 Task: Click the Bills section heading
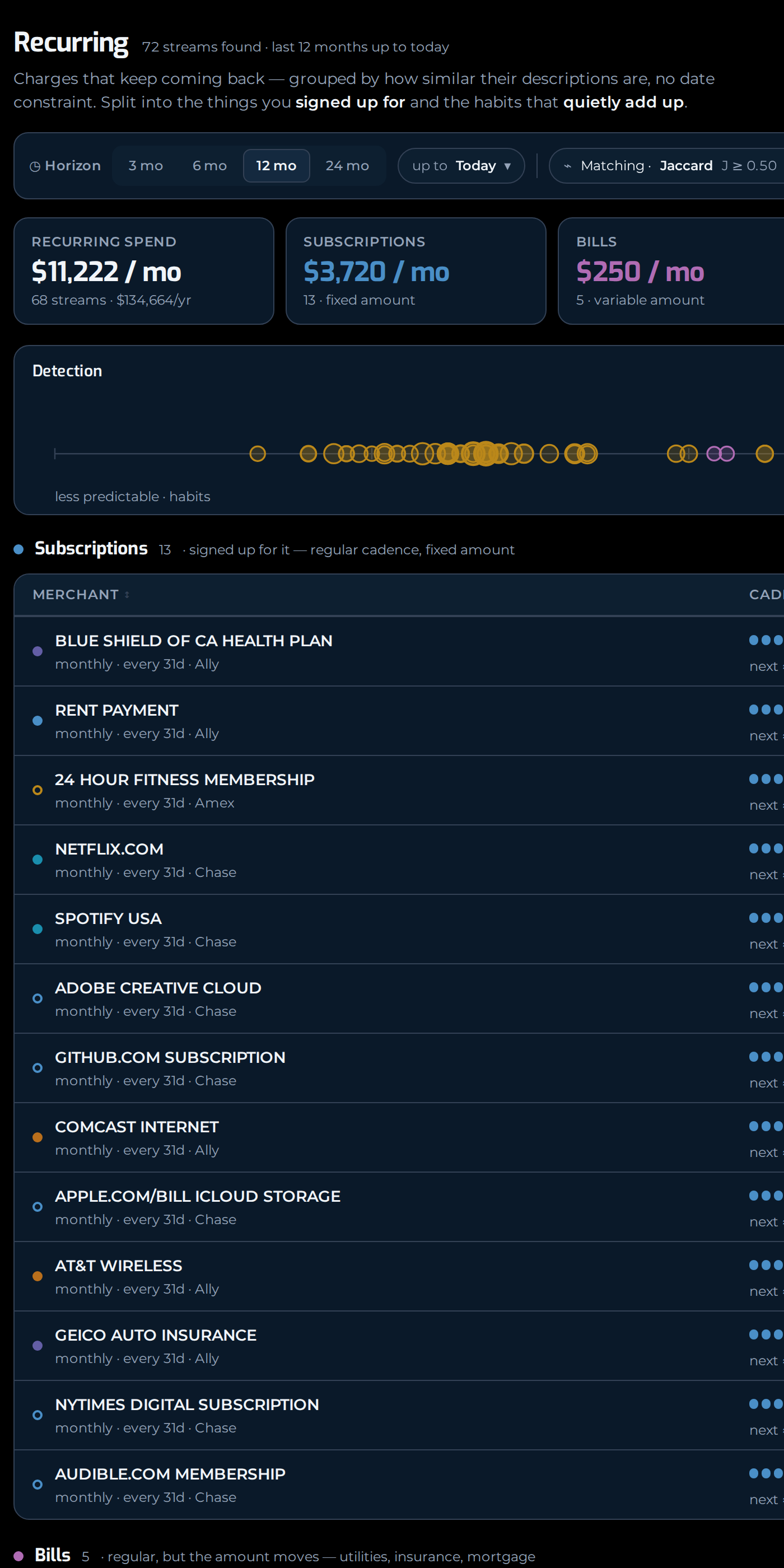coord(53,1555)
